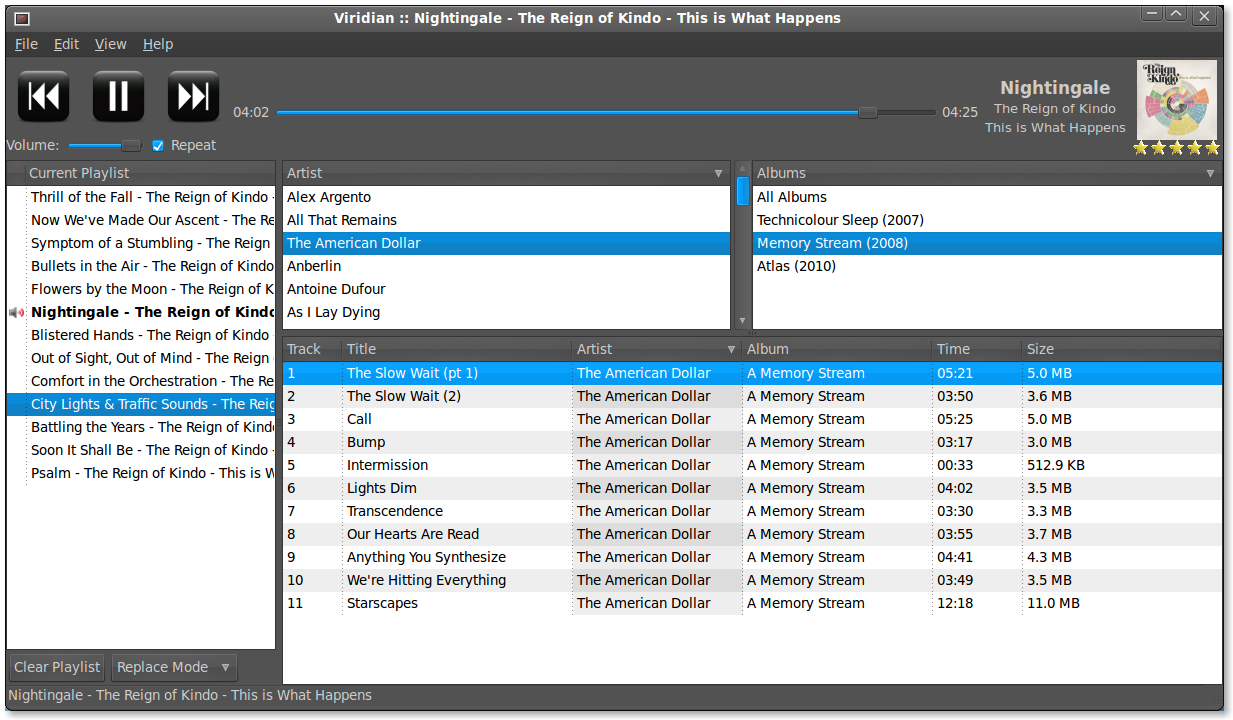Select the song Starscapes

tap(752, 603)
